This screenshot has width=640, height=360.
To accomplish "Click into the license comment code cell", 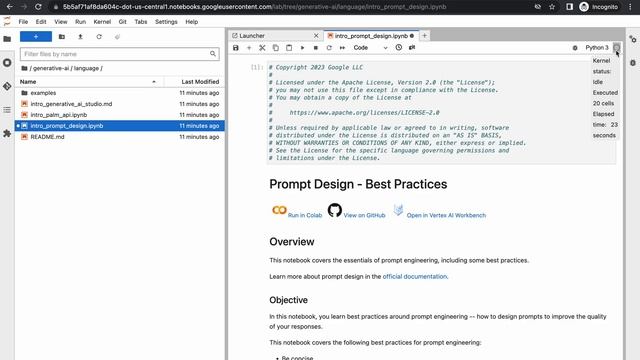I will pyautogui.click(x=441, y=113).
